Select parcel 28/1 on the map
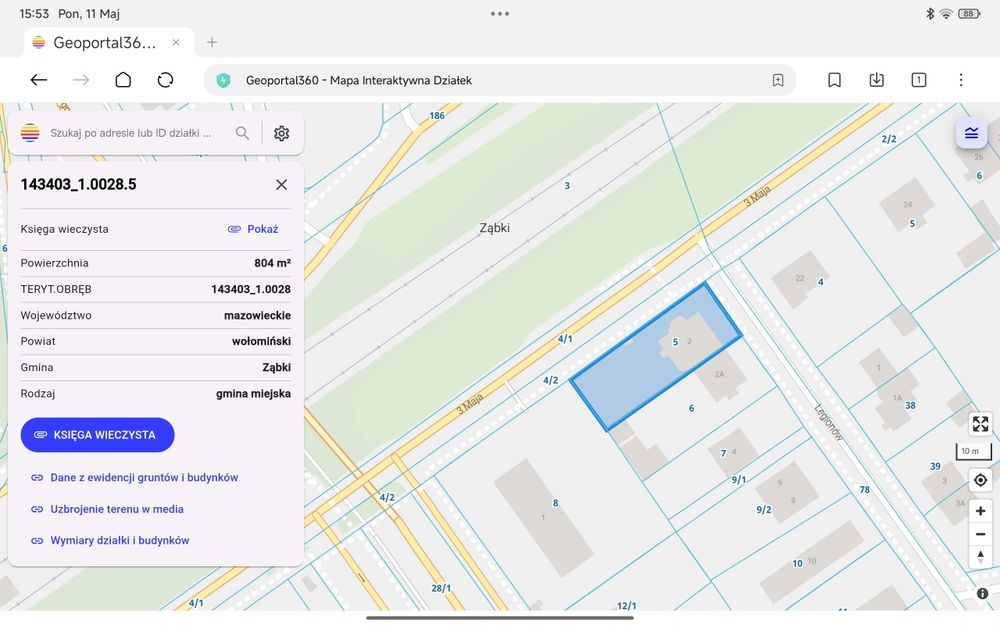The height and width of the screenshot is (625, 1000). pos(441,588)
